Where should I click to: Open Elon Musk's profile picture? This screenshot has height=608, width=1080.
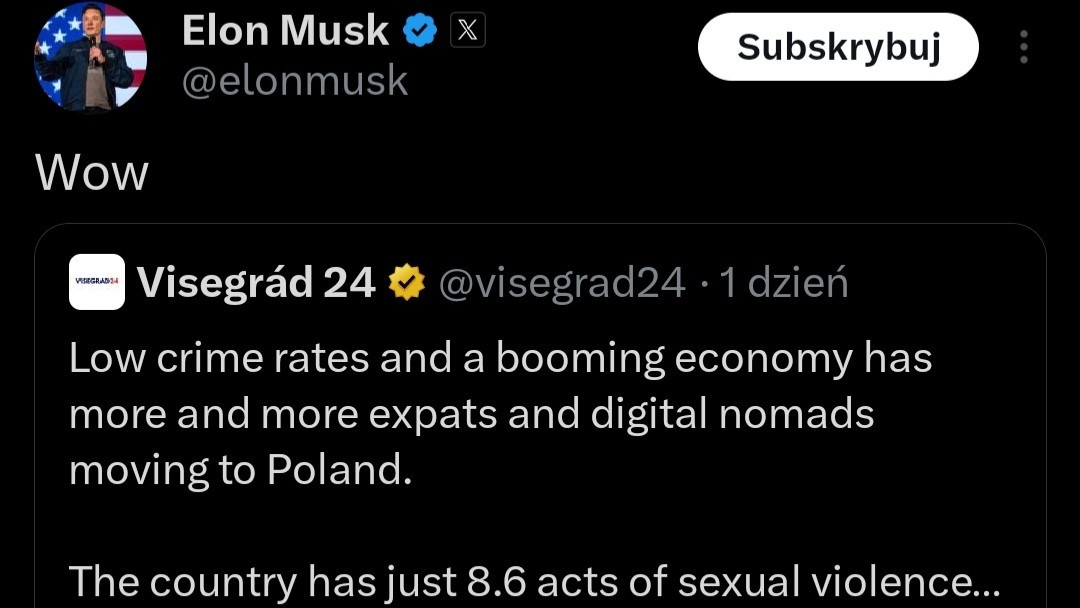point(91,56)
